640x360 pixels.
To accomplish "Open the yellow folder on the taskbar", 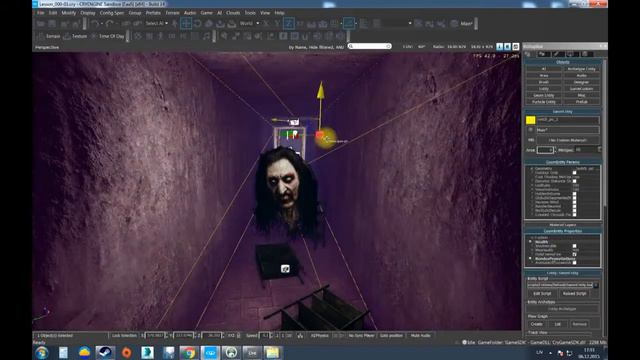I will [272, 353].
